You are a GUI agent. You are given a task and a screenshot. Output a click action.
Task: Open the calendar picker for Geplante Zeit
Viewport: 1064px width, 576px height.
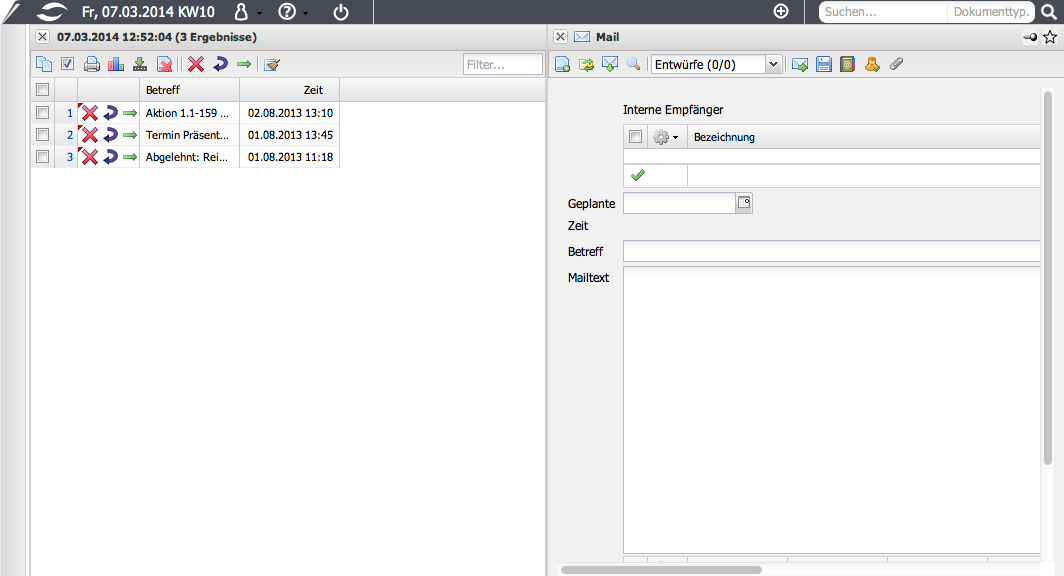click(744, 203)
